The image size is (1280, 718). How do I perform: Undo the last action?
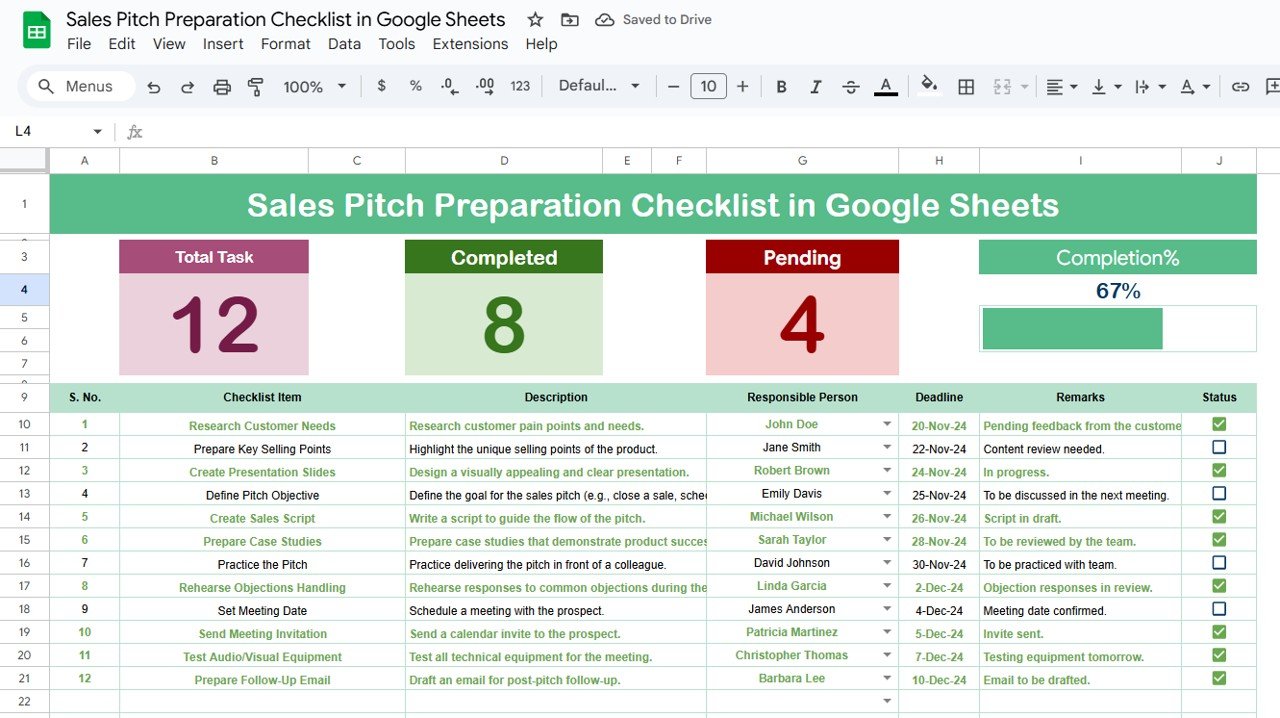pyautogui.click(x=153, y=87)
